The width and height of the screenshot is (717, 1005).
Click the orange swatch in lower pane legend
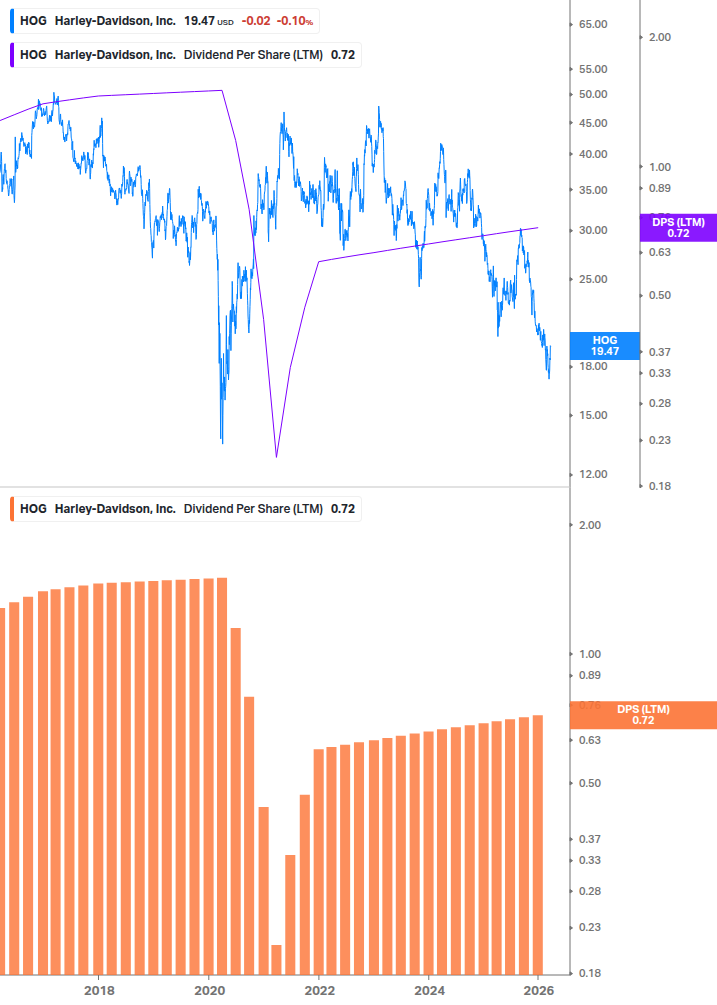pyautogui.click(x=12, y=509)
